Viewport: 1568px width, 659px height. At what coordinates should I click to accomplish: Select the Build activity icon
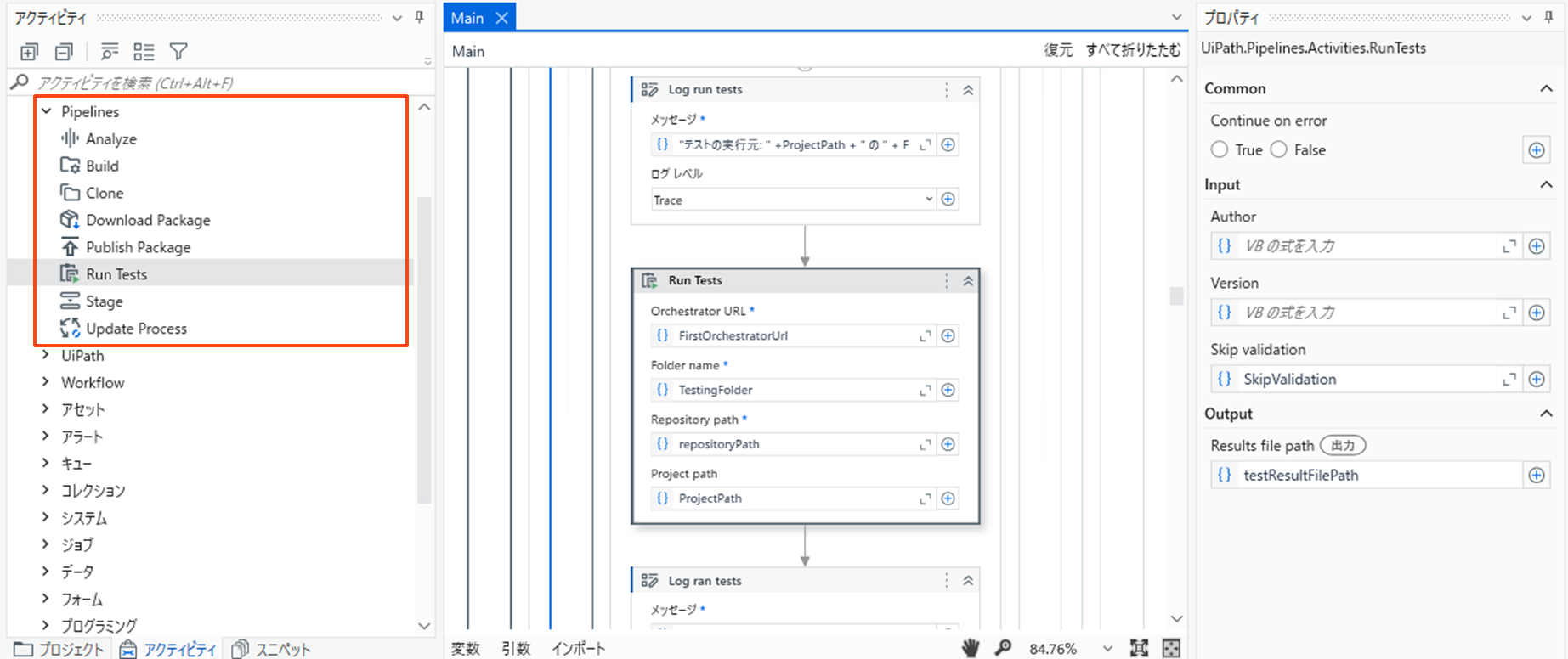coord(70,165)
